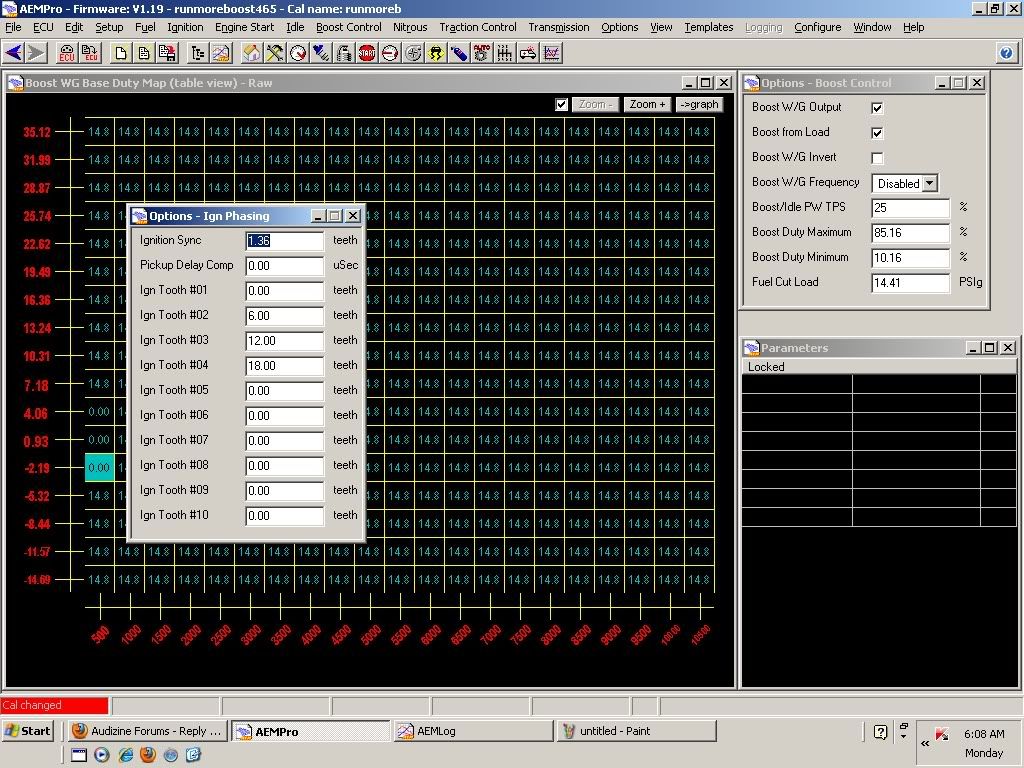This screenshot has height=768, width=1024.
Task: Click the Boost/Idle PW TPS input field
Action: 910,208
